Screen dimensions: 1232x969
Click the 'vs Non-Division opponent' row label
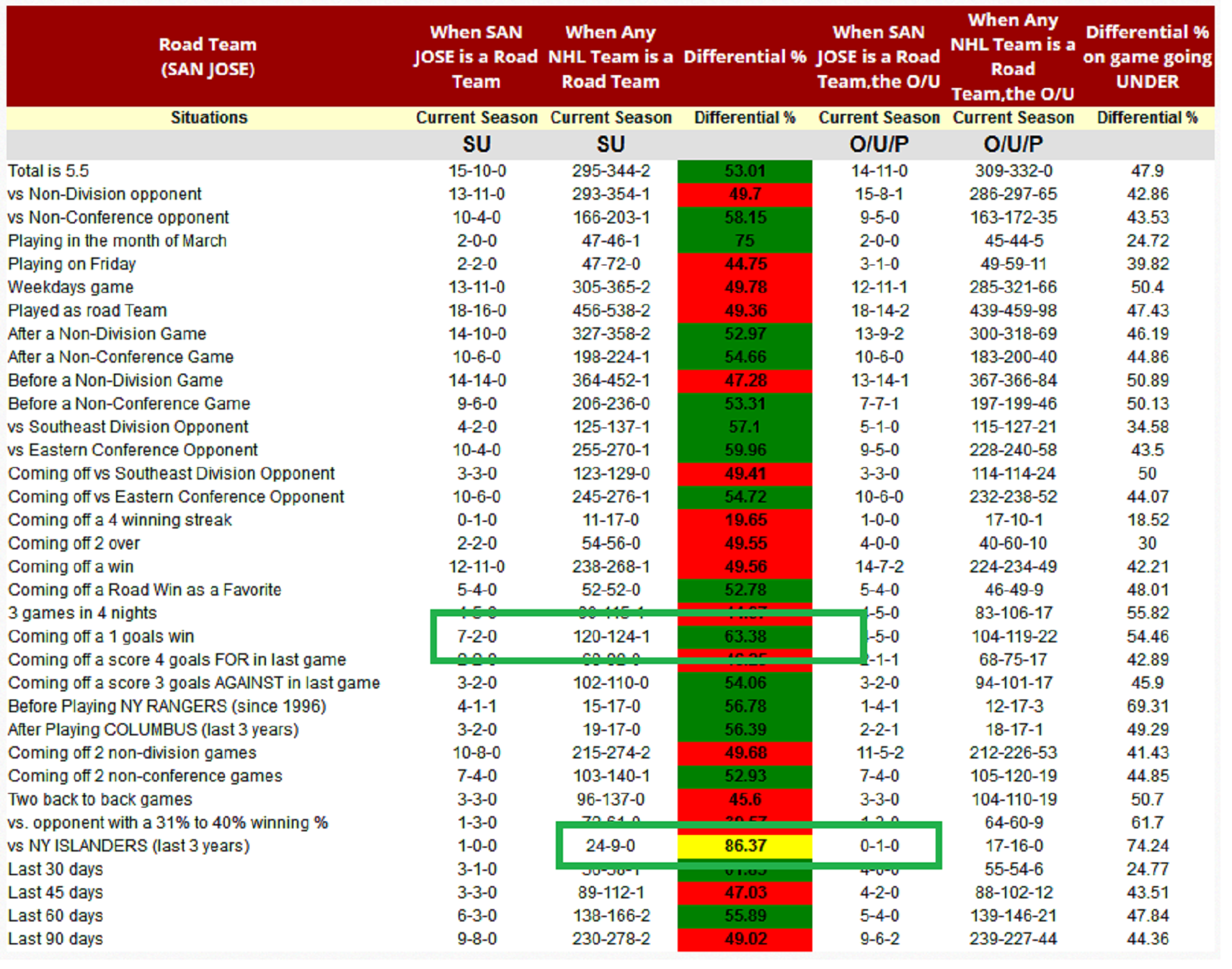105,194
